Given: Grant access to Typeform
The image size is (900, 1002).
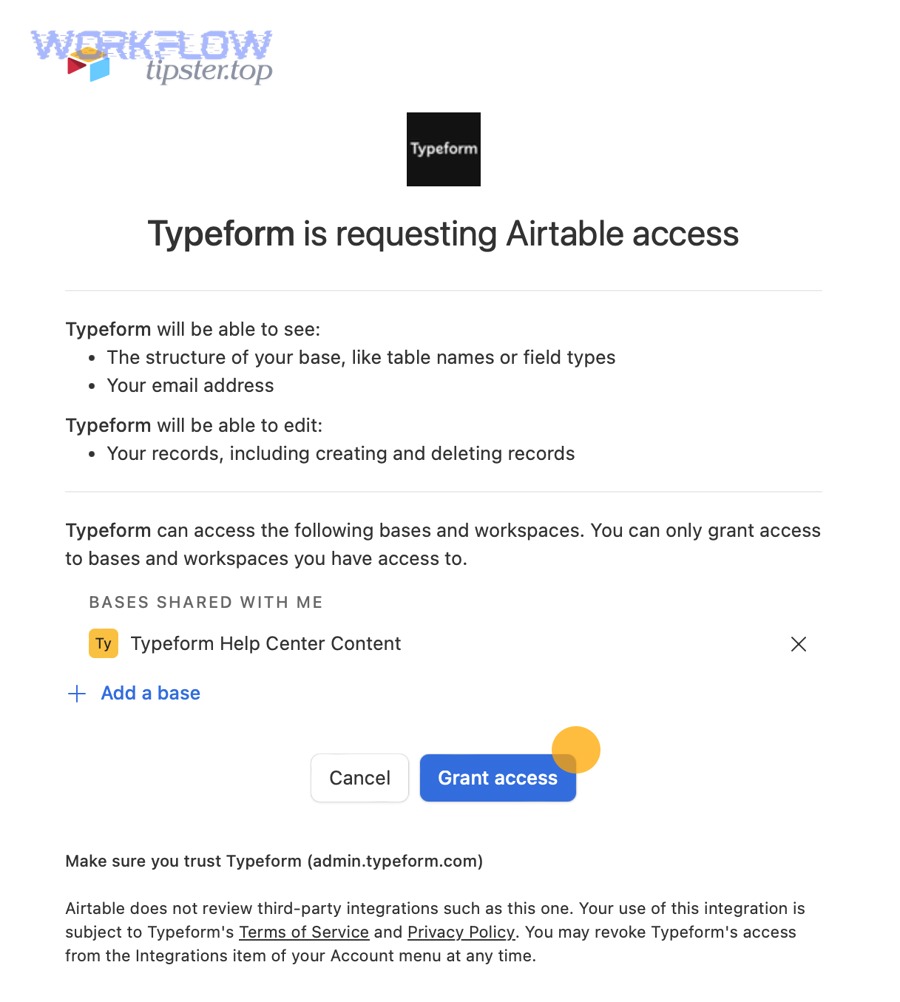Looking at the screenshot, I should click(498, 778).
